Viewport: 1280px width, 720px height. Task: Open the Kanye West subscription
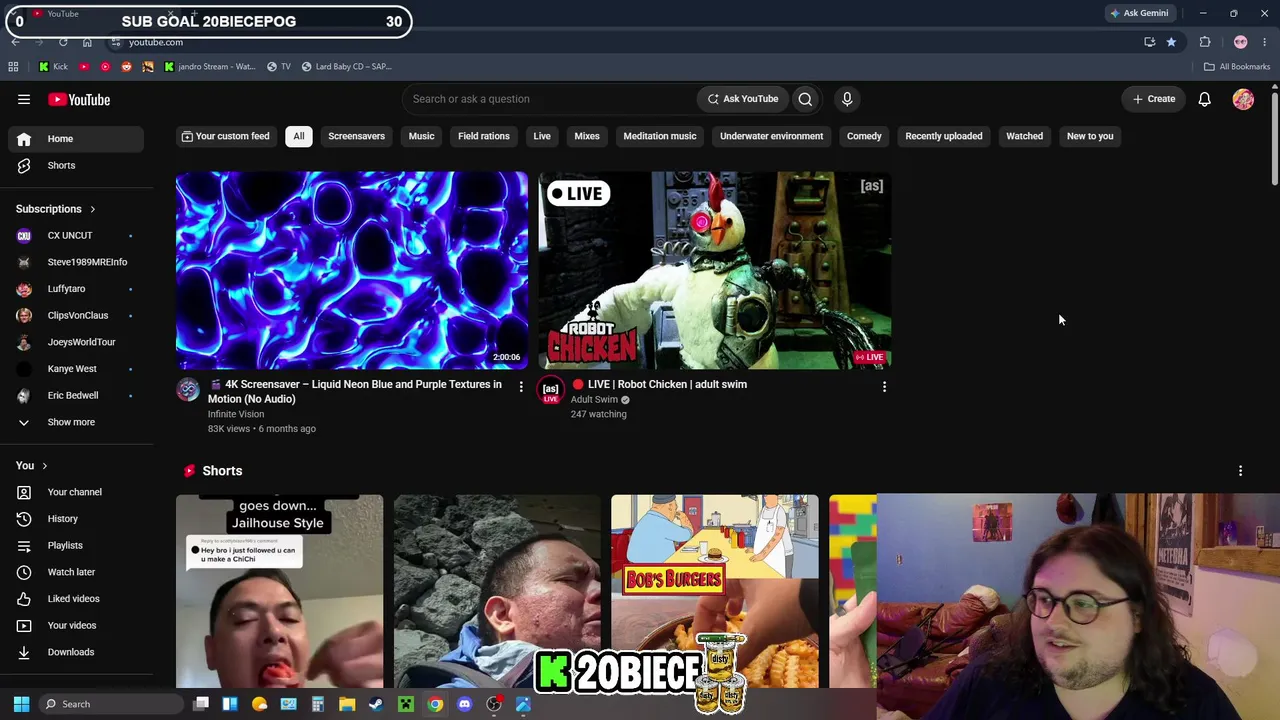click(x=72, y=369)
